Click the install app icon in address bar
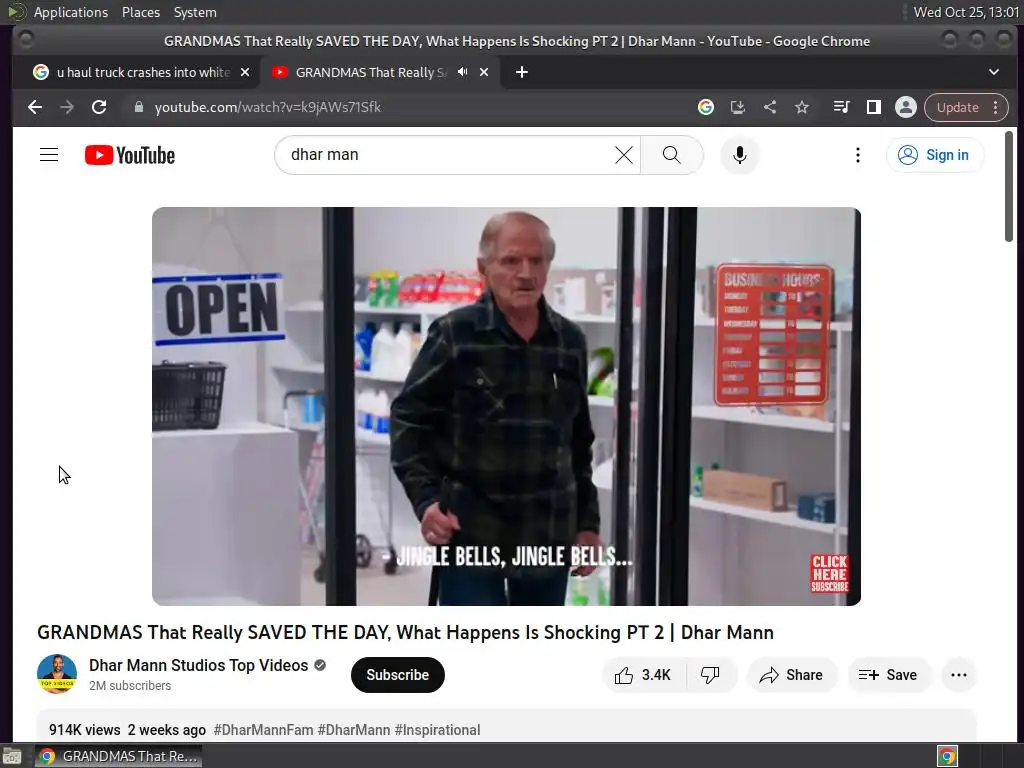 pos(737,107)
